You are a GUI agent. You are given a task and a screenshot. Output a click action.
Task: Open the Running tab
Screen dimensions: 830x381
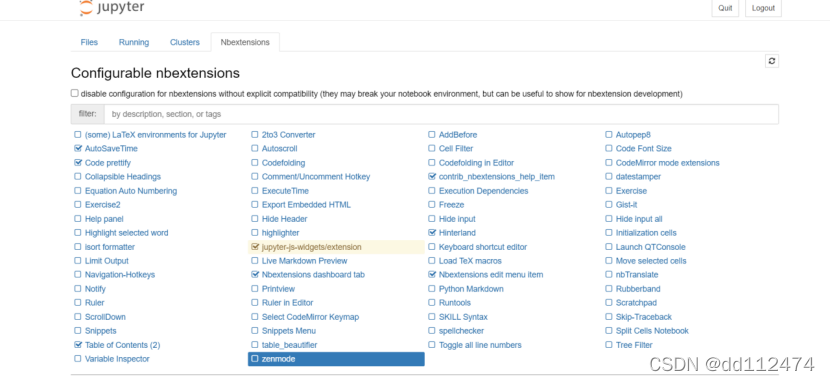[134, 42]
